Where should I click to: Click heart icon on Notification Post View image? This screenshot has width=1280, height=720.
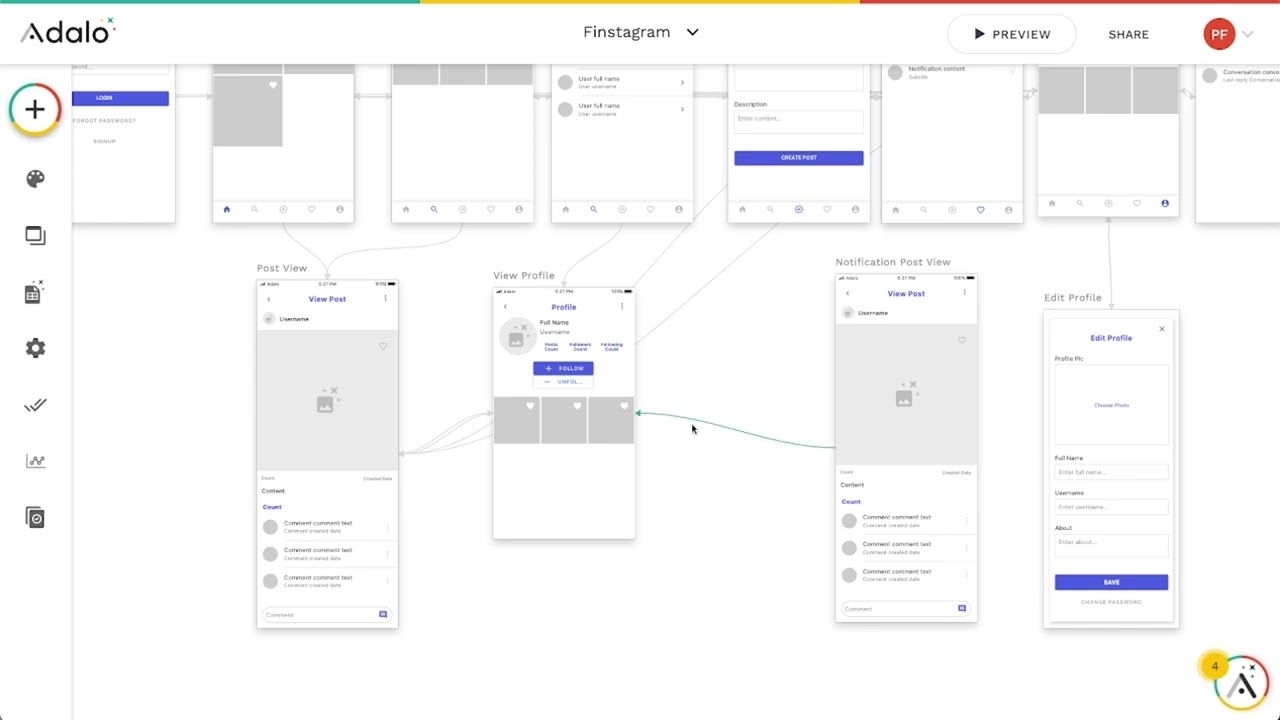(962, 340)
